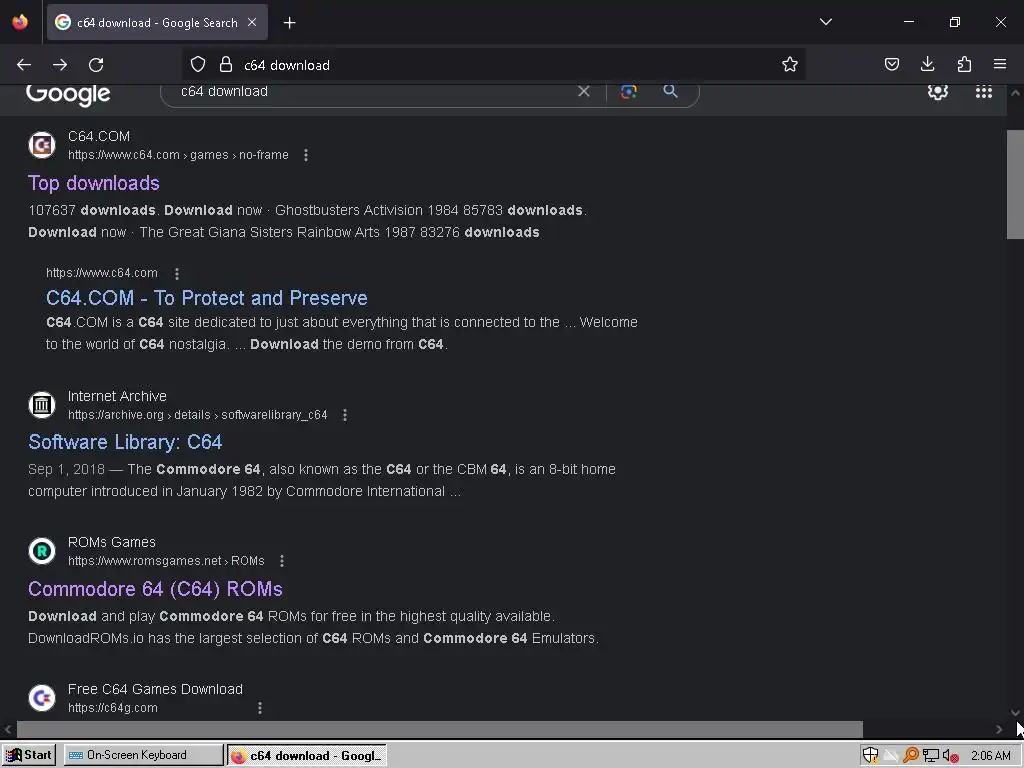Open the Top downloads result link
Viewport: 1024px width, 768px height.
pos(93,183)
